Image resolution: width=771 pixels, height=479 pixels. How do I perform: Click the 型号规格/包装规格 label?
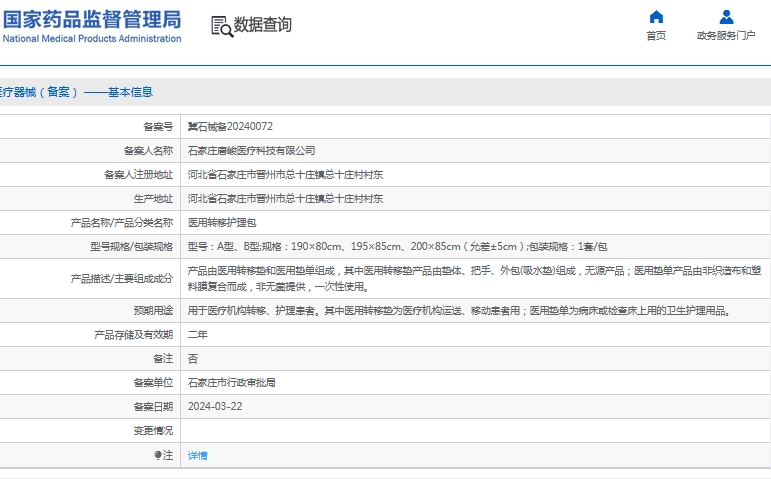click(132, 246)
